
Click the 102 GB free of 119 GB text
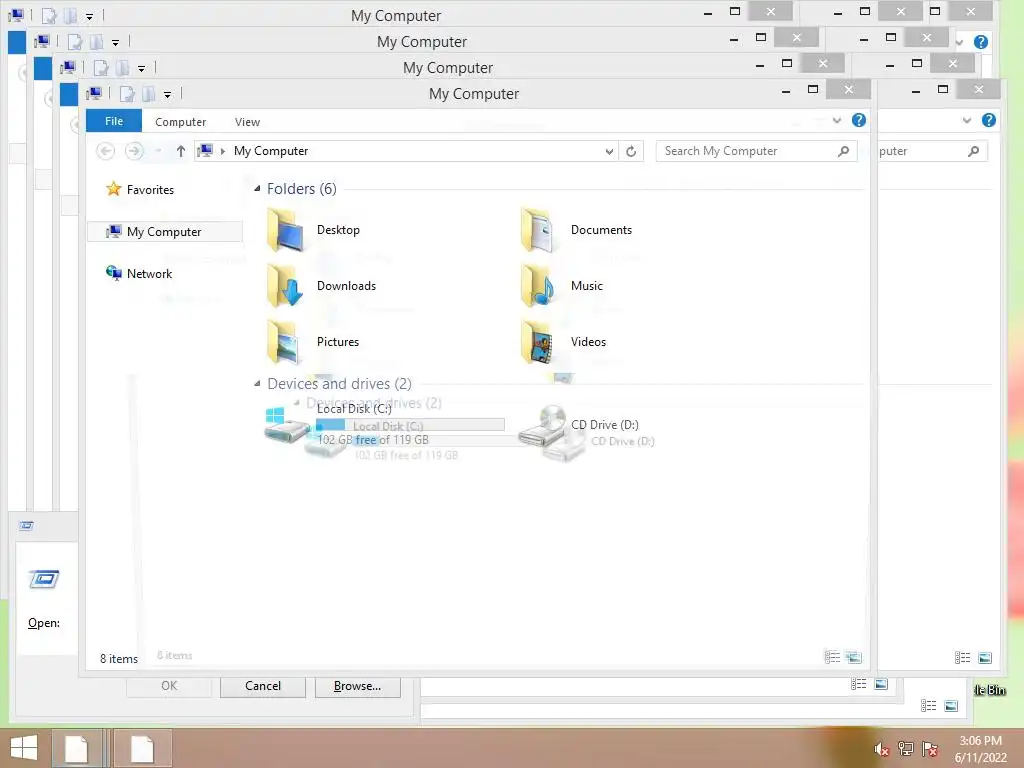[373, 440]
